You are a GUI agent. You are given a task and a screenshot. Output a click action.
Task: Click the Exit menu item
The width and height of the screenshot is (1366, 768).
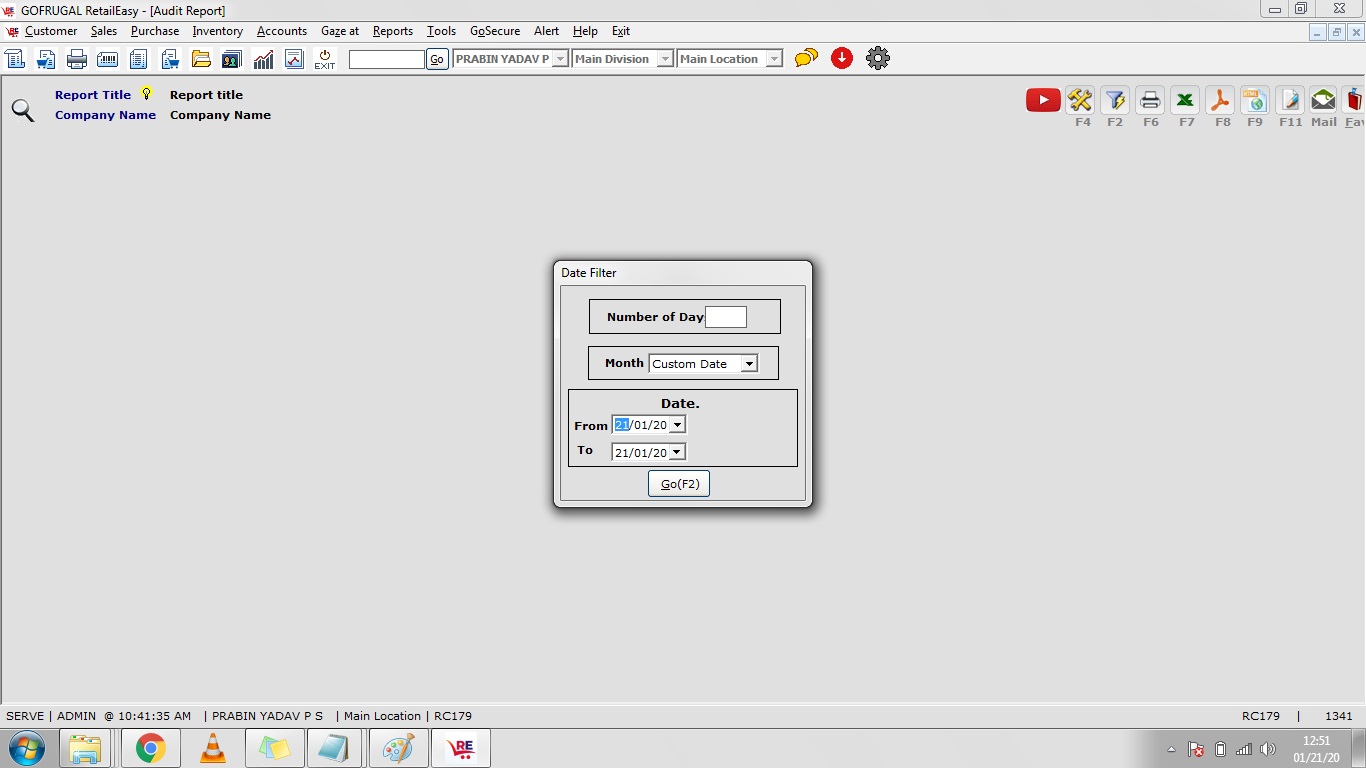(621, 31)
